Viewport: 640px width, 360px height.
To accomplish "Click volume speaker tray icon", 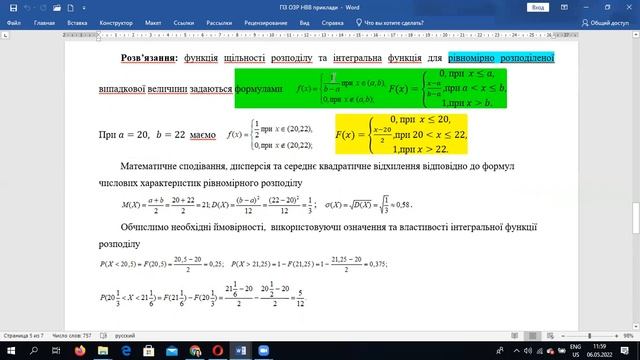I will 527,351.
